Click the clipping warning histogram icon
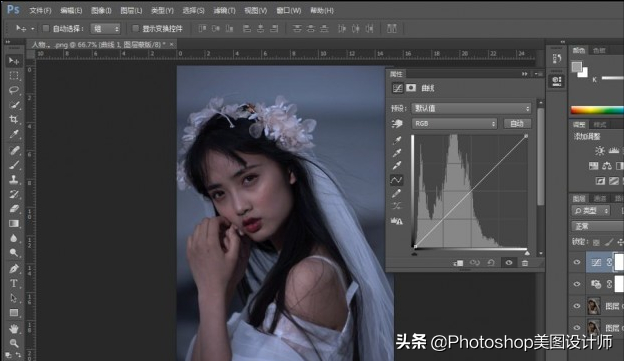 [396, 221]
